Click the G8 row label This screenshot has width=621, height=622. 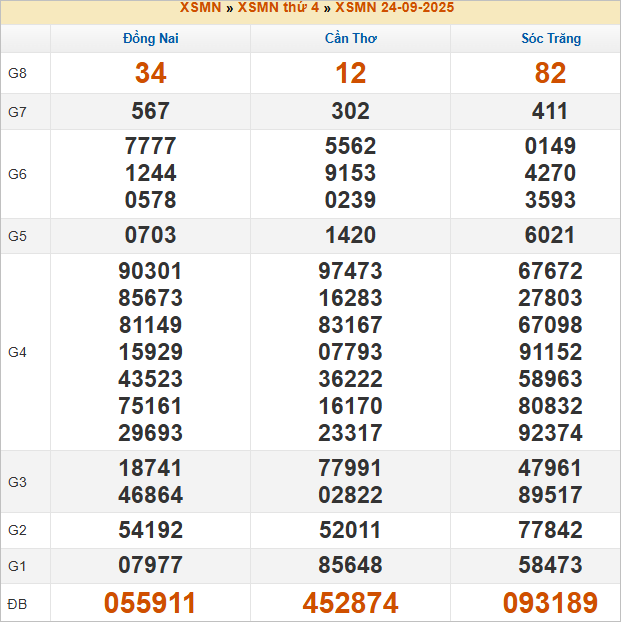(x=18, y=74)
